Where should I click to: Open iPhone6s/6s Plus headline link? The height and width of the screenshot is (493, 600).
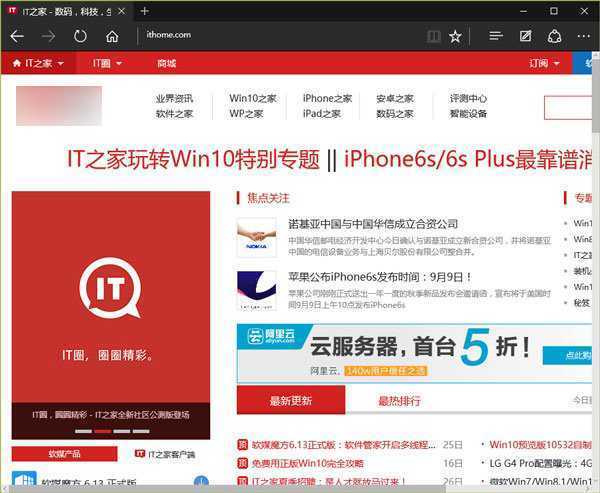point(468,159)
